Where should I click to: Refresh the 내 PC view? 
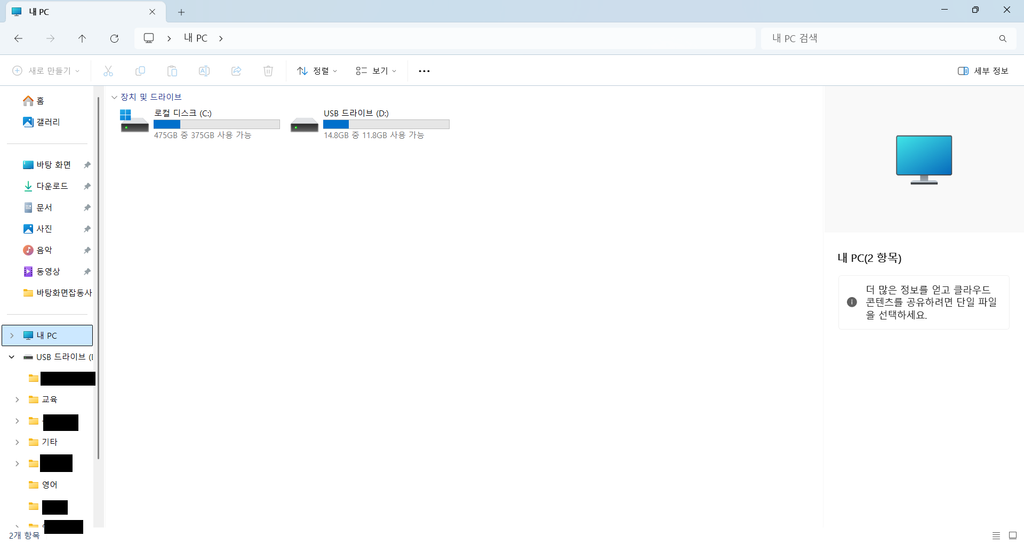tap(114, 39)
